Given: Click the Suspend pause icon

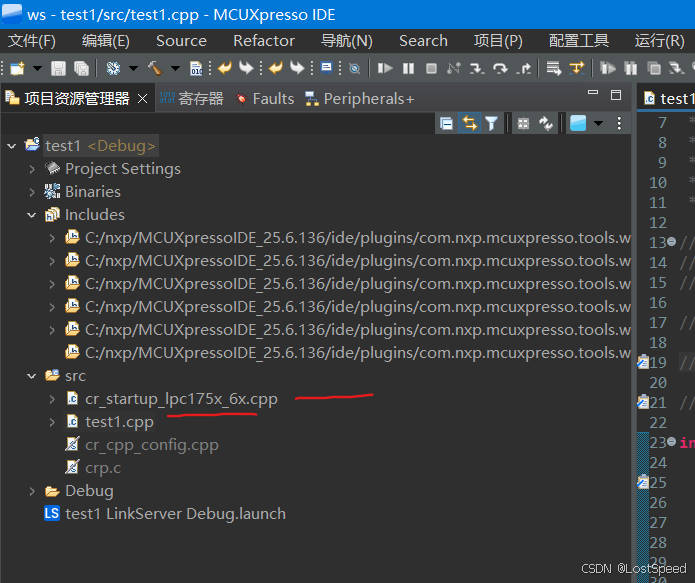Looking at the screenshot, I should [x=408, y=68].
